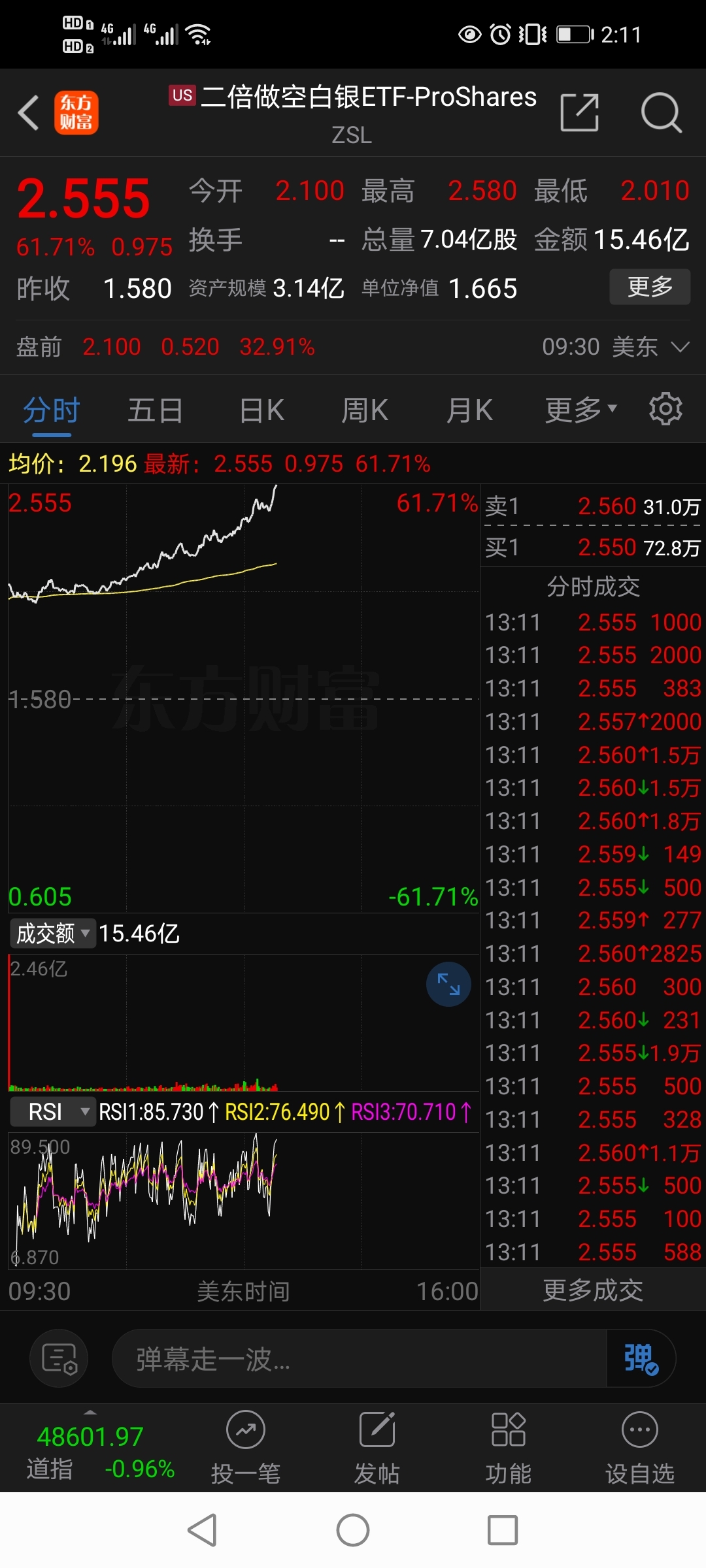This screenshot has width=706, height=1568.
Task: Tap 卖1 ask price row
Action: click(593, 506)
